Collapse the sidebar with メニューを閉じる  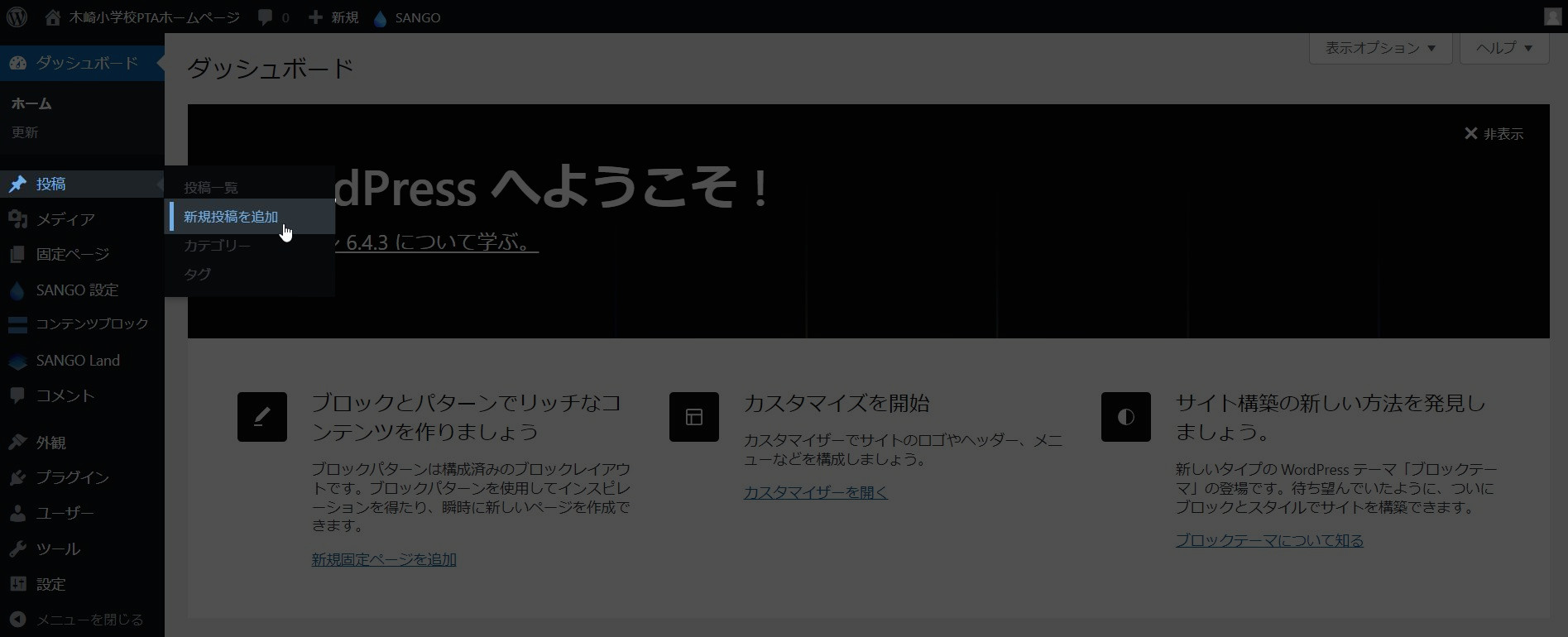pyautogui.click(x=89, y=620)
